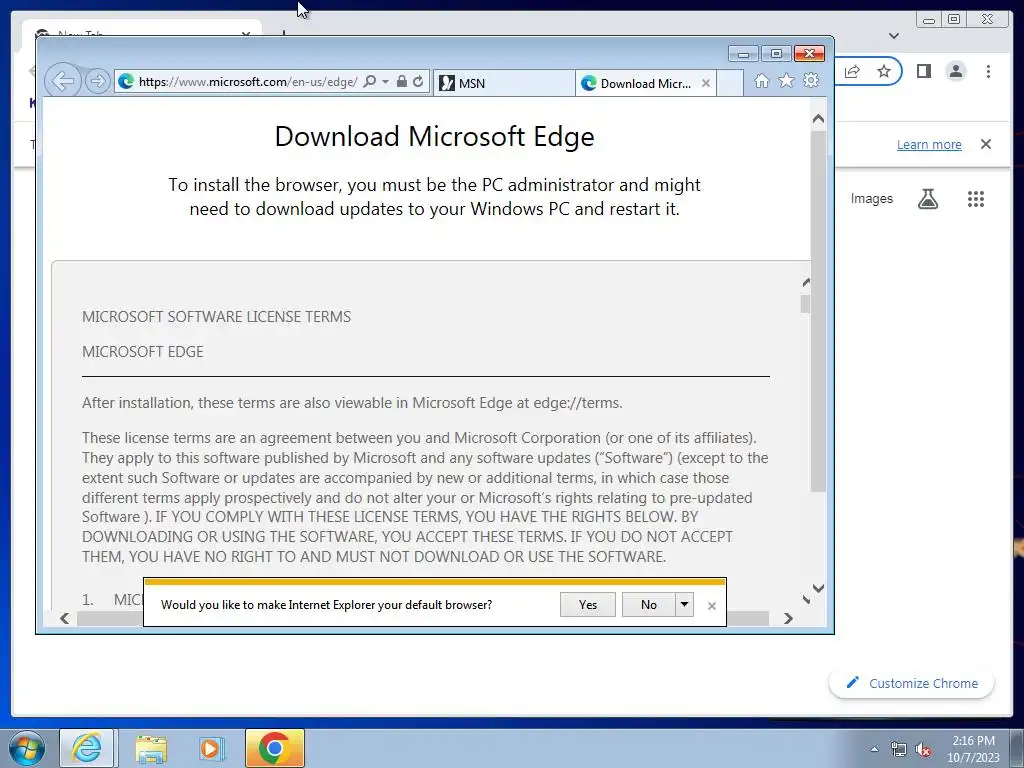Screen dimensions: 1024x768
Task: Dismiss the default browser notification bar
Action: click(x=712, y=606)
